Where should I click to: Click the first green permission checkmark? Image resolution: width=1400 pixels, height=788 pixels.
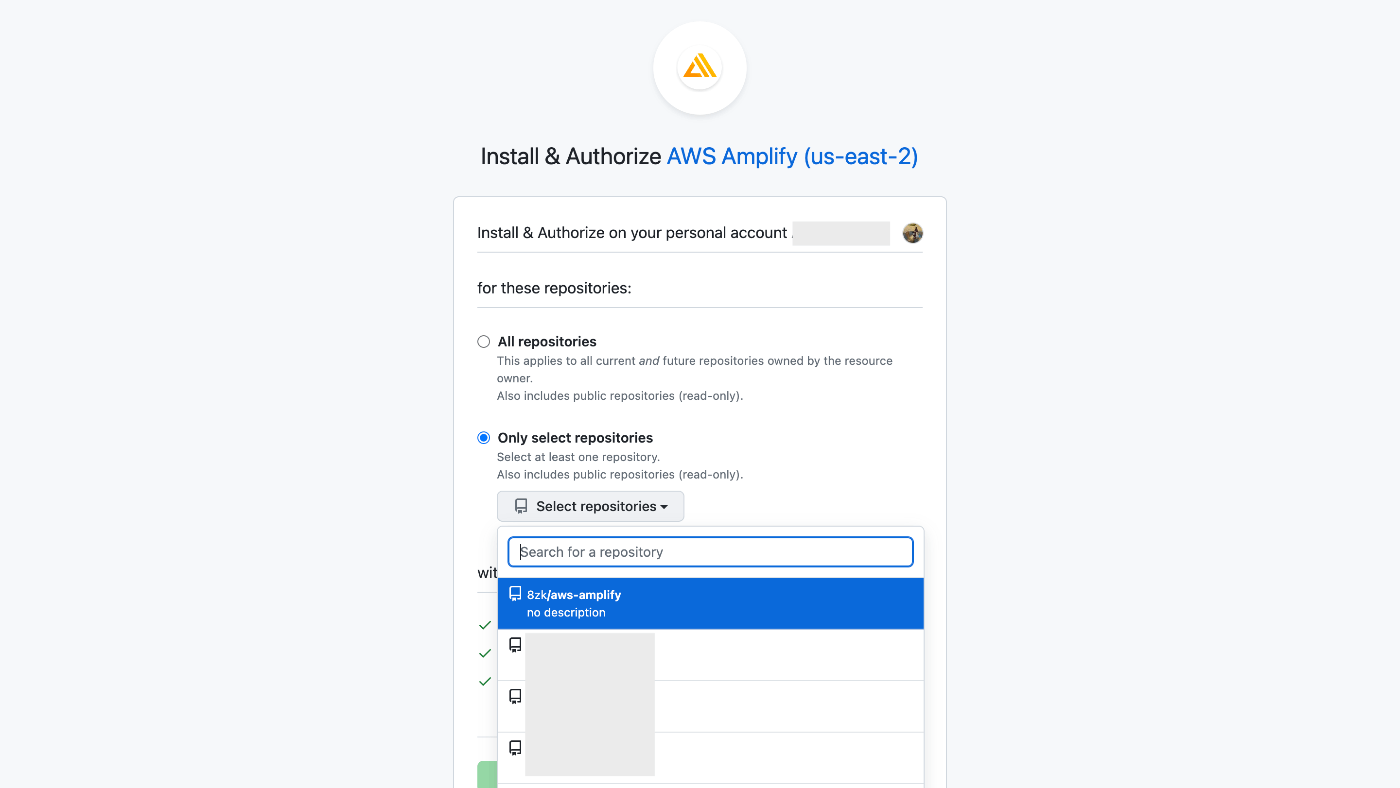[x=485, y=625]
